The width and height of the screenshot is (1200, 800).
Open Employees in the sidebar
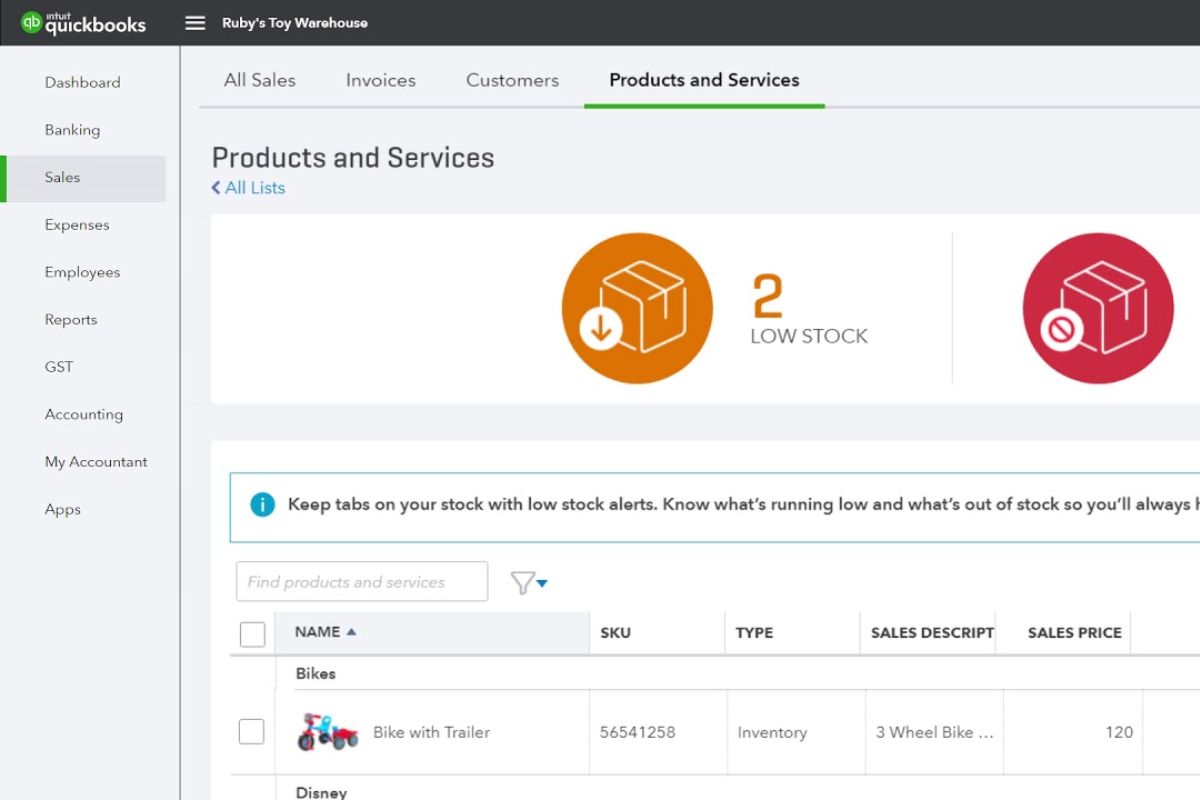click(x=82, y=272)
